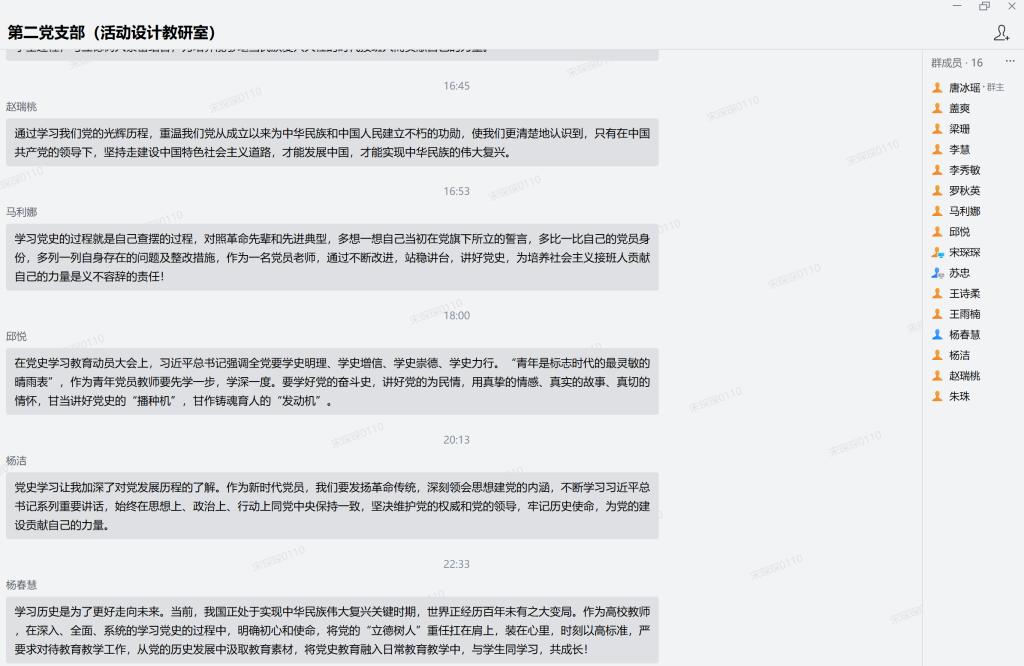The image size is (1024, 666).
Task: Click the add member icon
Action: click(x=1001, y=33)
